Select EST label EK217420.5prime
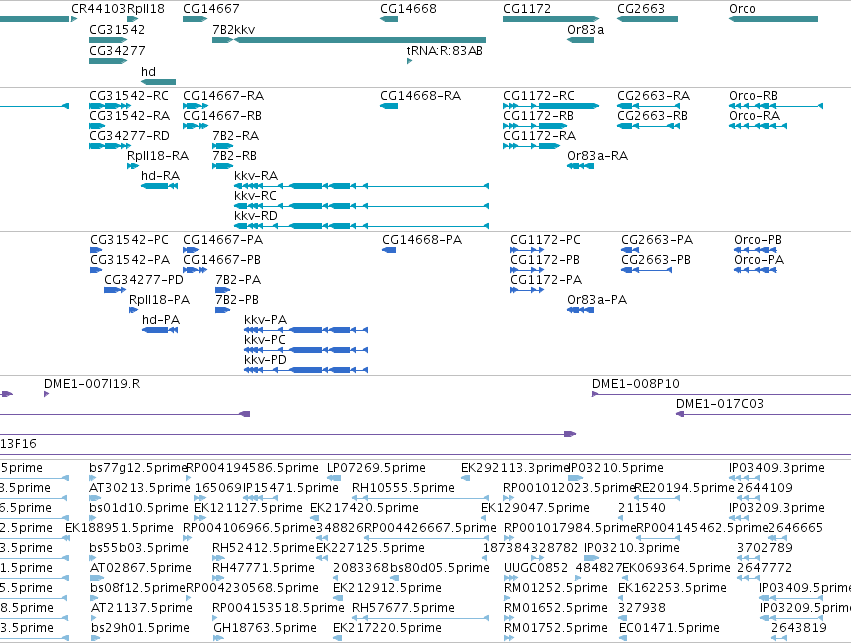This screenshot has height=643, width=851. (x=364, y=508)
